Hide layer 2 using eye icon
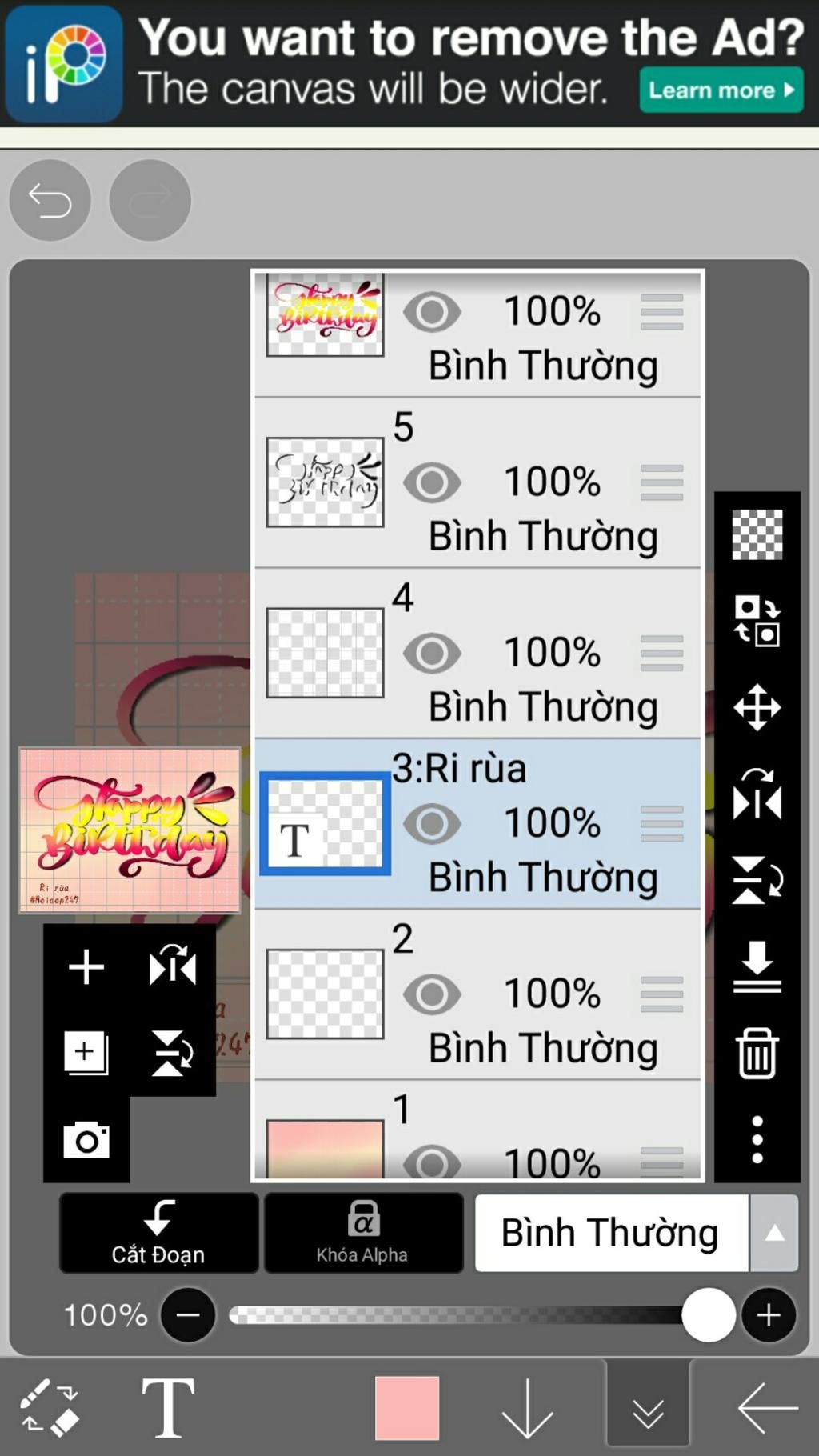The image size is (819, 1456). tap(432, 994)
